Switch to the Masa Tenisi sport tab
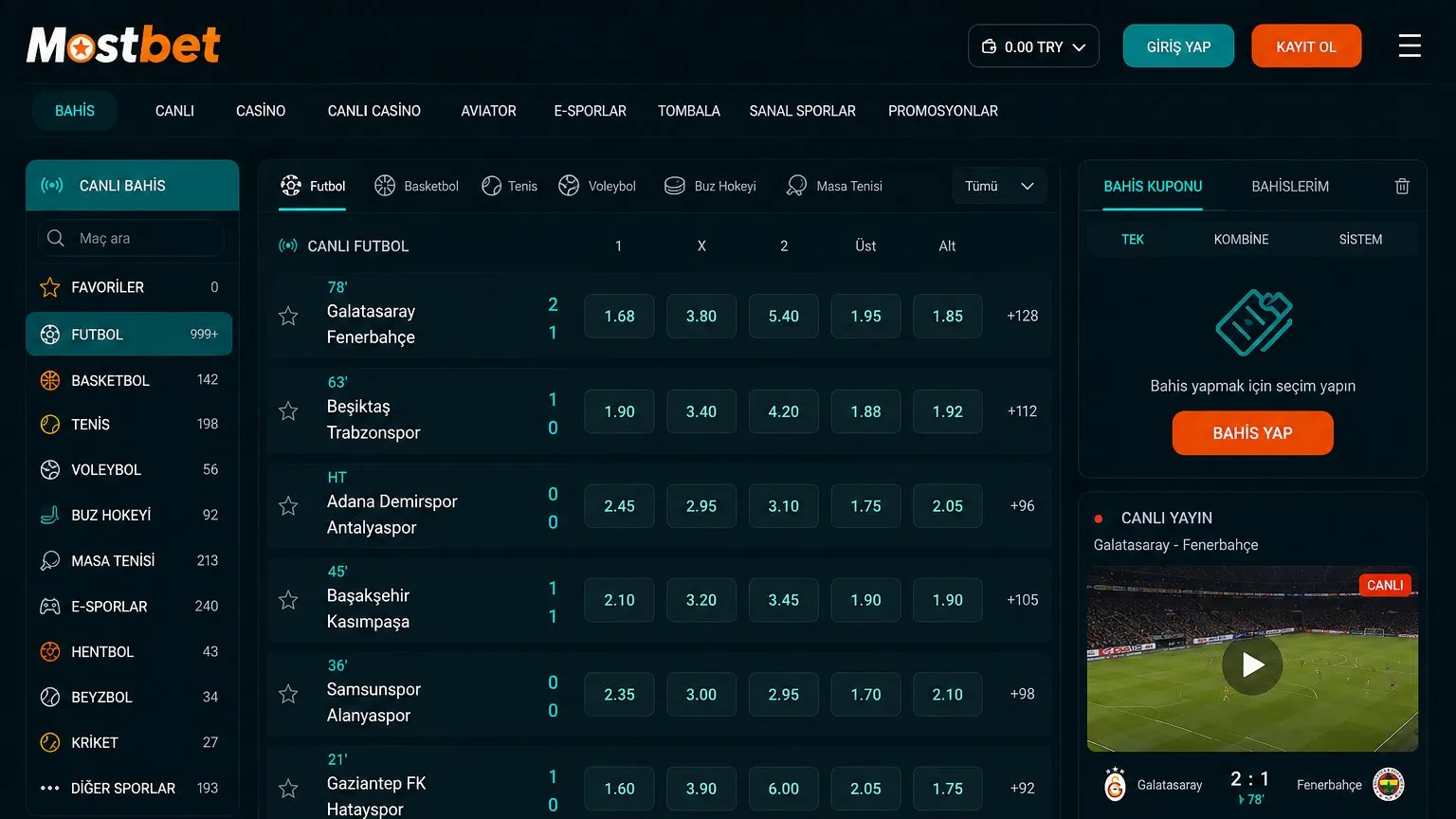Image resolution: width=1456 pixels, height=819 pixels. [x=834, y=186]
